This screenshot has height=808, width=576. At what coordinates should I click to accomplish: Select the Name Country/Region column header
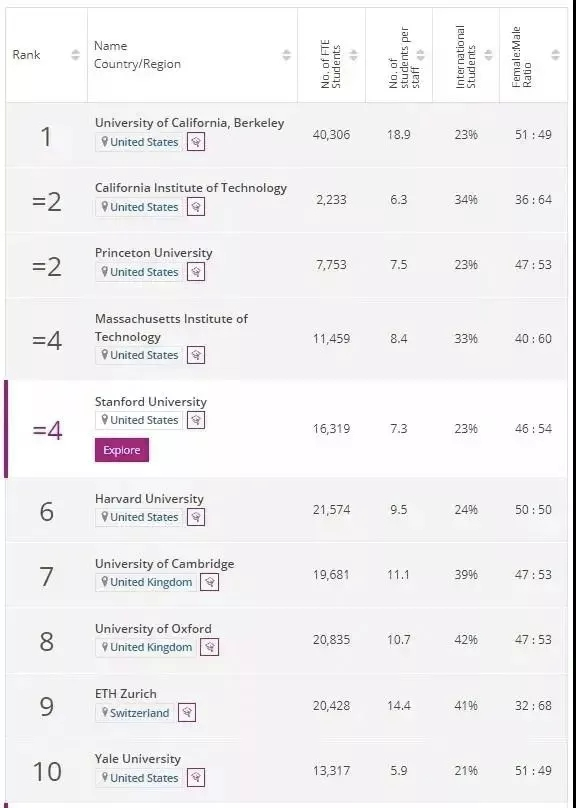[140, 55]
